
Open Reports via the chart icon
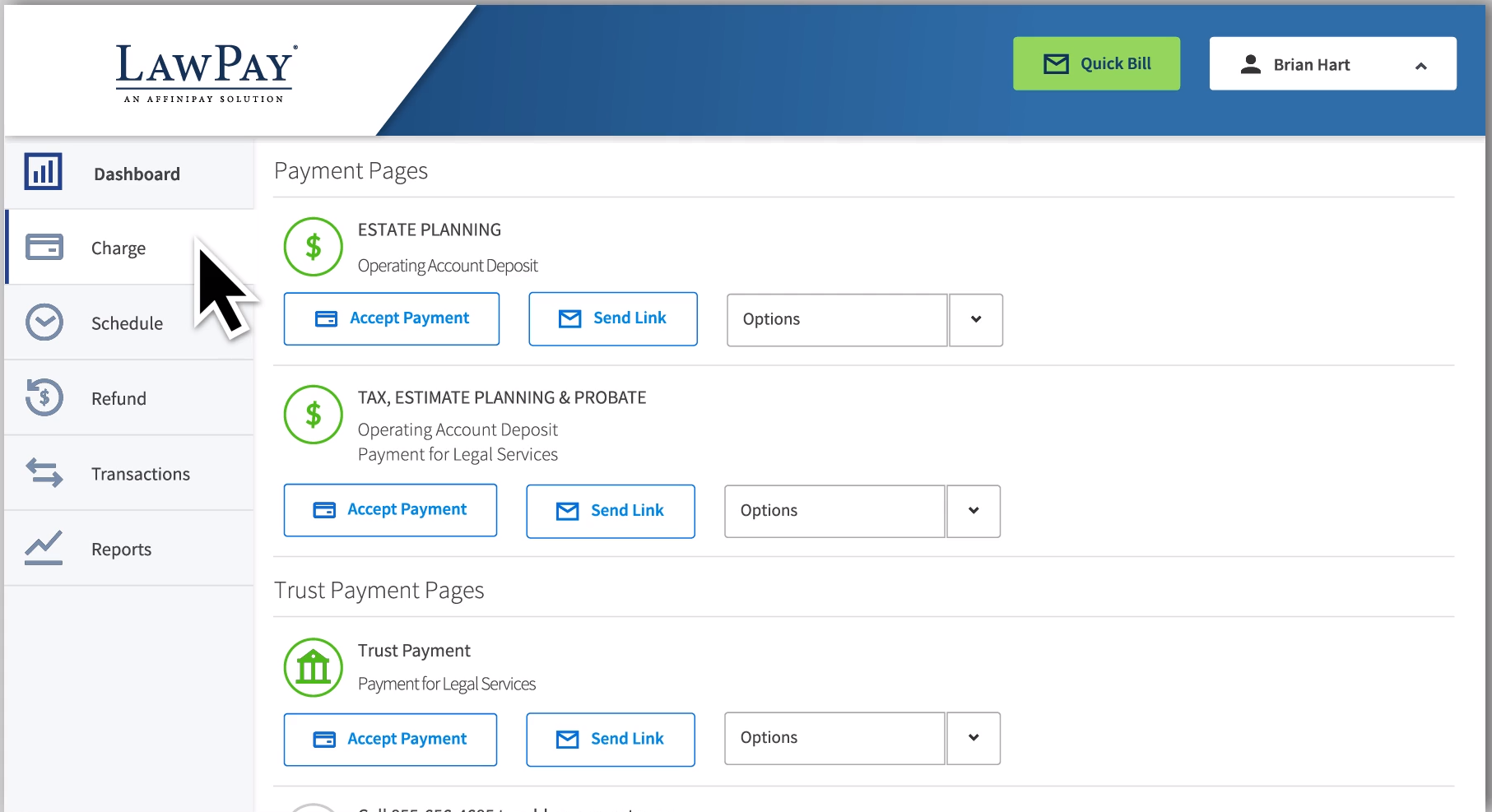43,547
